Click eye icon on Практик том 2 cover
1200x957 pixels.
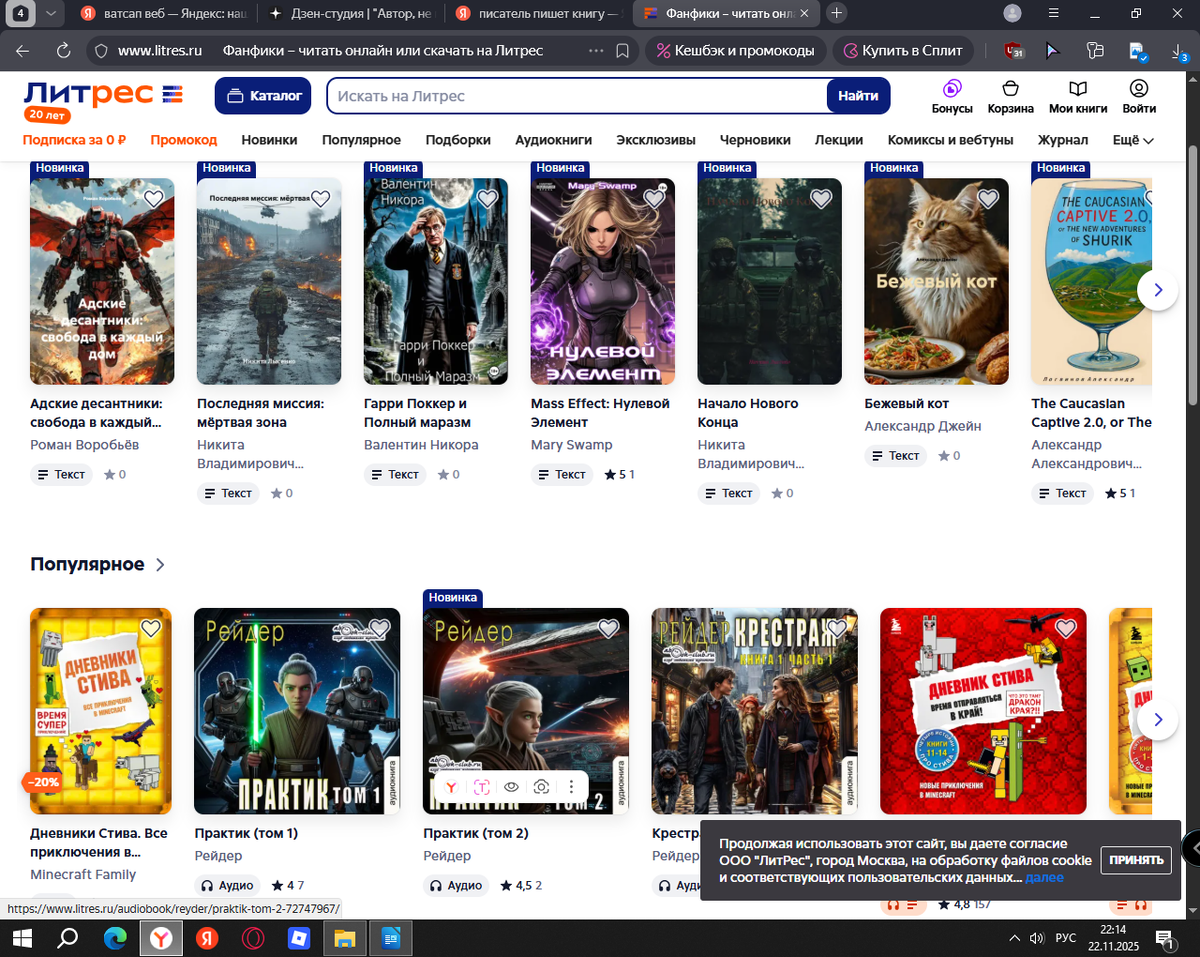[x=511, y=787]
